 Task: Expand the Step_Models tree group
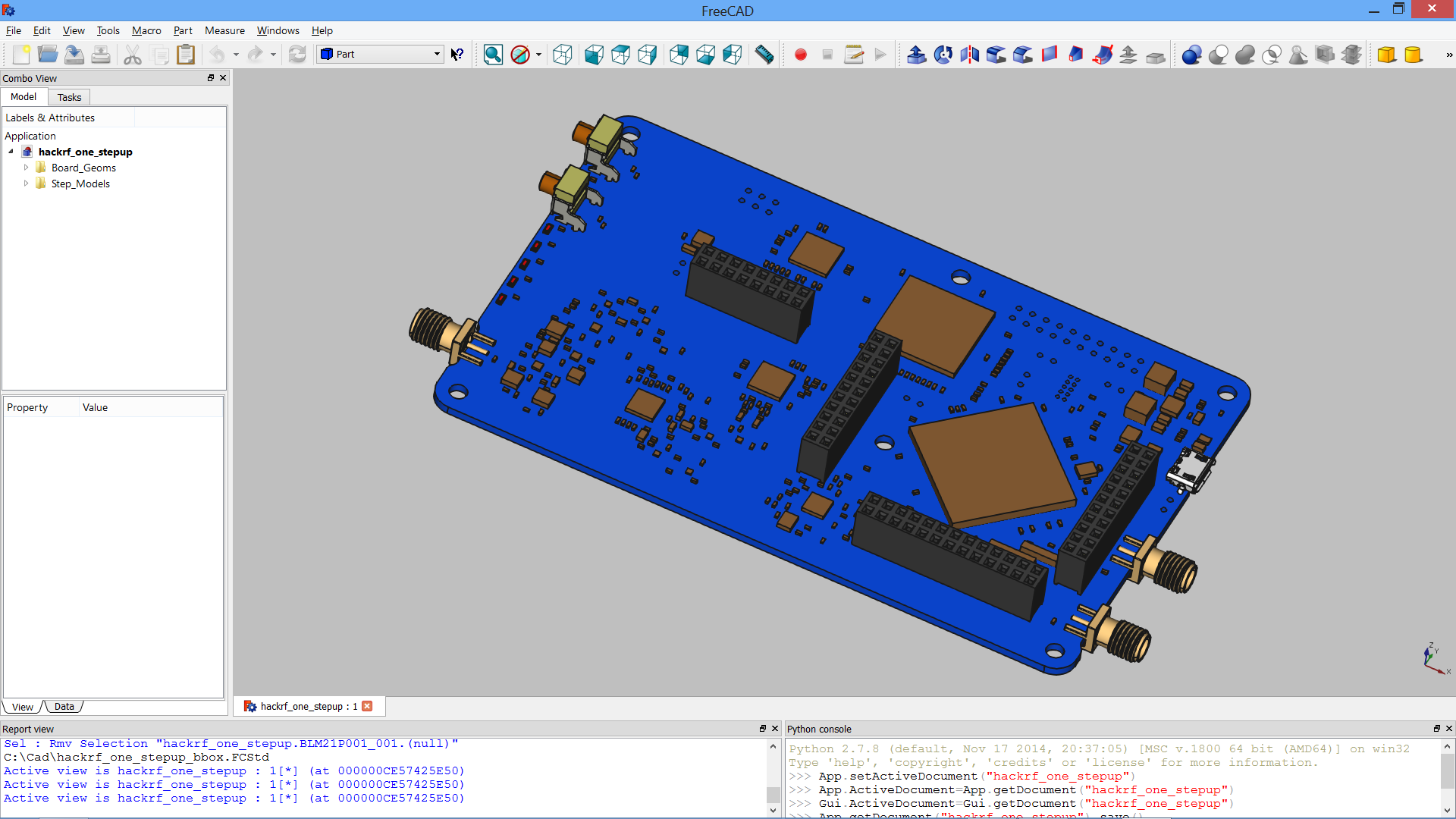(27, 184)
